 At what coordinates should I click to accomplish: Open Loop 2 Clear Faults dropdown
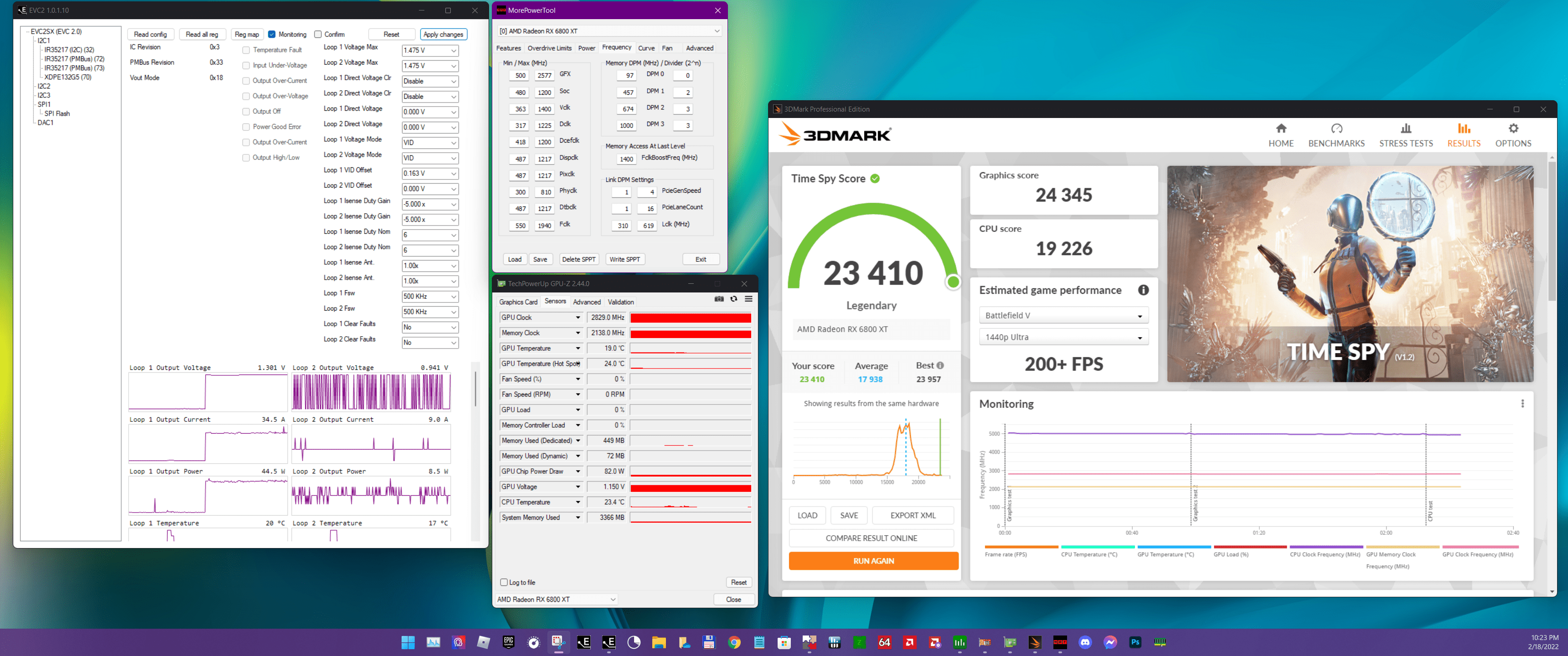pyautogui.click(x=430, y=343)
